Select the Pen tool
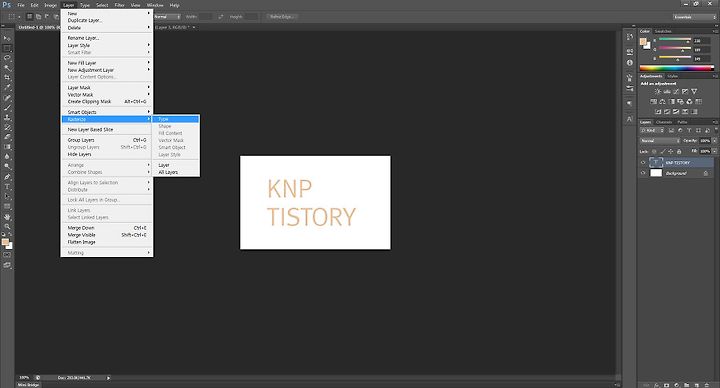 pos(7,177)
